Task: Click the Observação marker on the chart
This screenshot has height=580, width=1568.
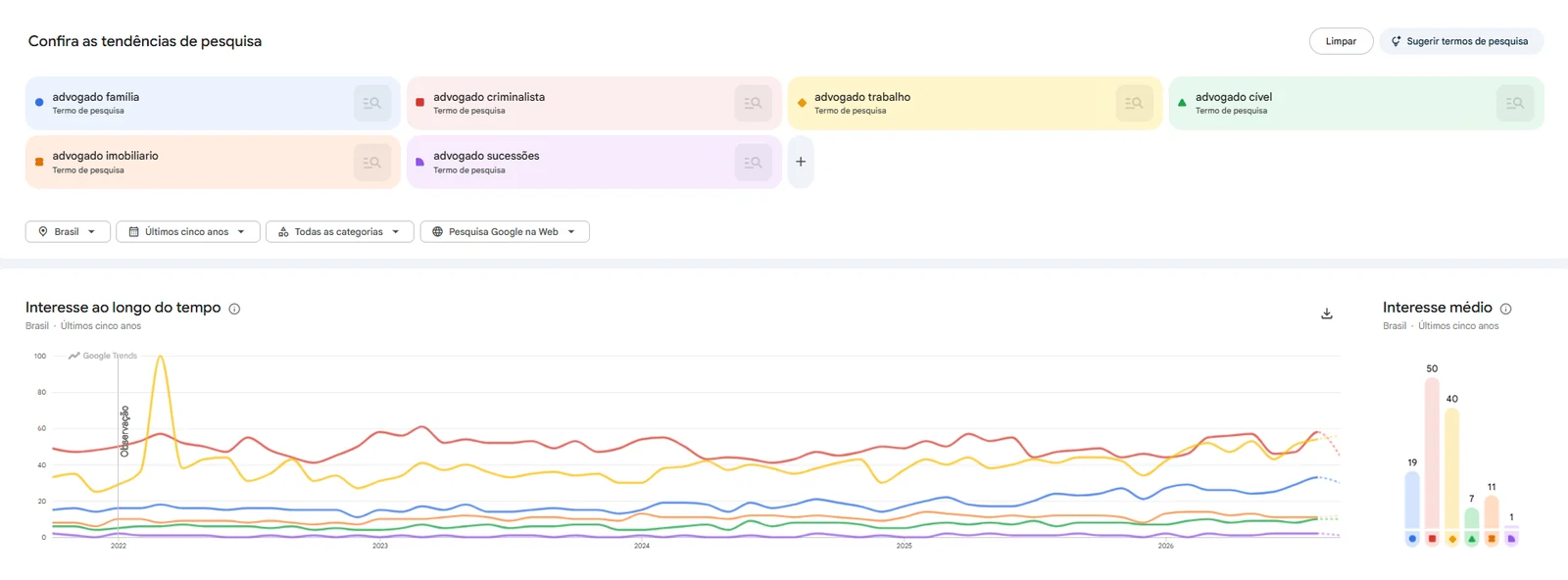Action: [x=124, y=431]
